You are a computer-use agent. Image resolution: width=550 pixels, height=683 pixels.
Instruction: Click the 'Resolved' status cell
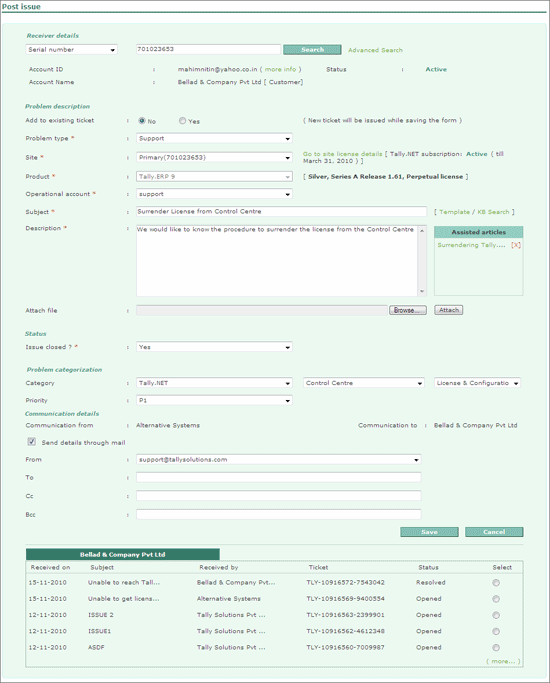point(431,582)
